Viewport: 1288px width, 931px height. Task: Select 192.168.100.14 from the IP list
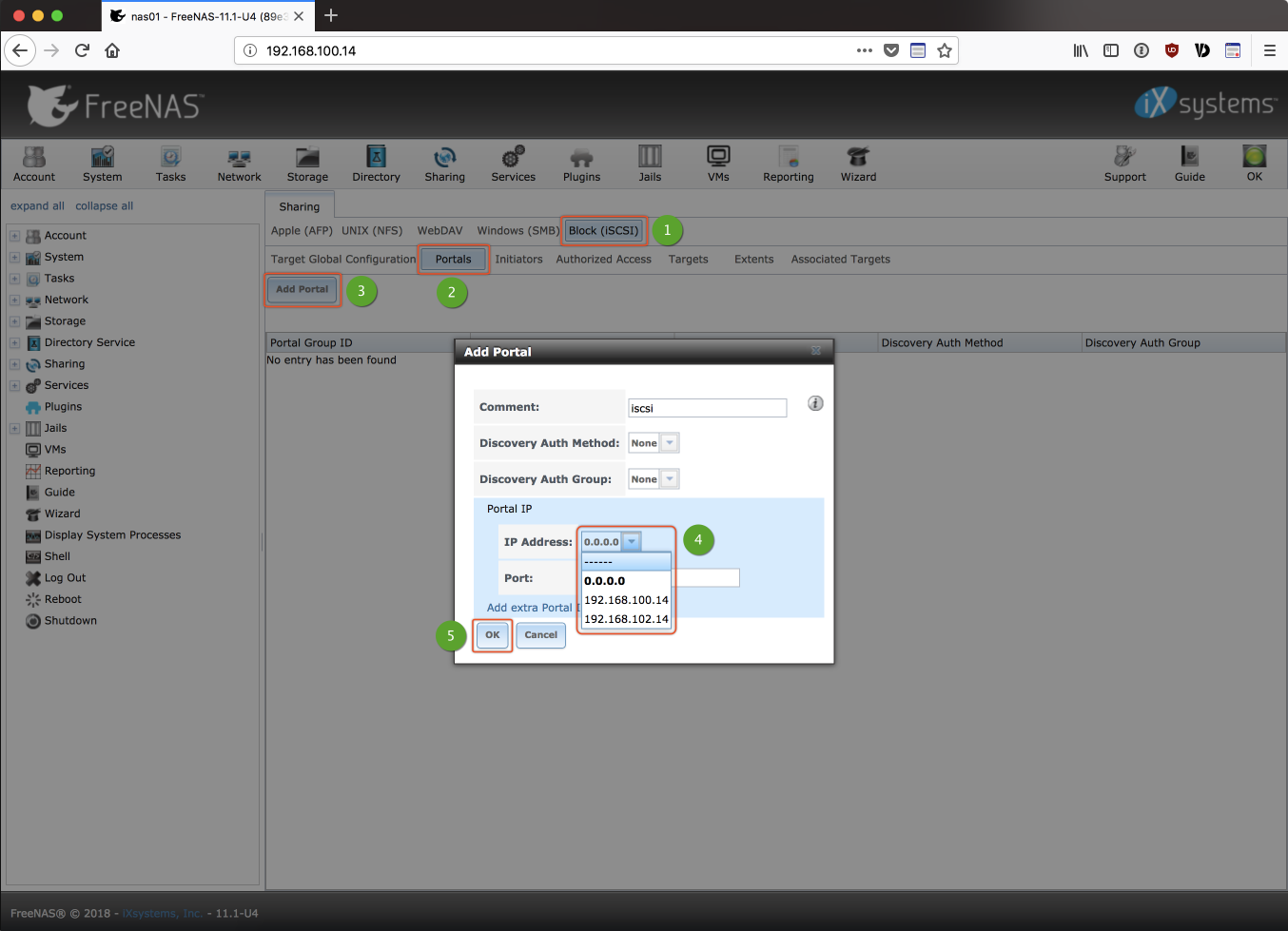point(626,600)
